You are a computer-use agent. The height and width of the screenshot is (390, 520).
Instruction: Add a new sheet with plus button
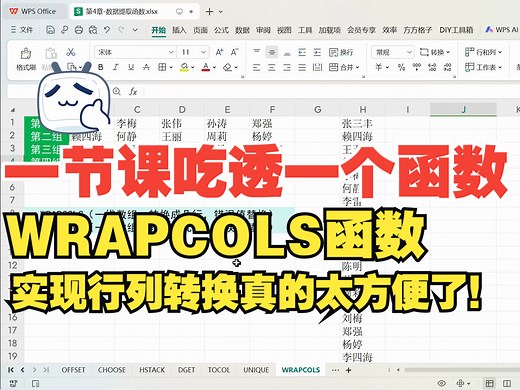348,370
